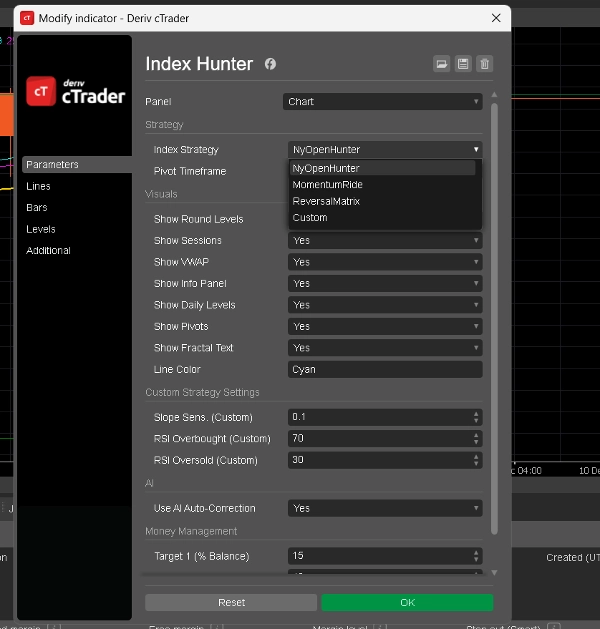Switch to the Parameters tab
The height and width of the screenshot is (629, 600).
tap(77, 164)
